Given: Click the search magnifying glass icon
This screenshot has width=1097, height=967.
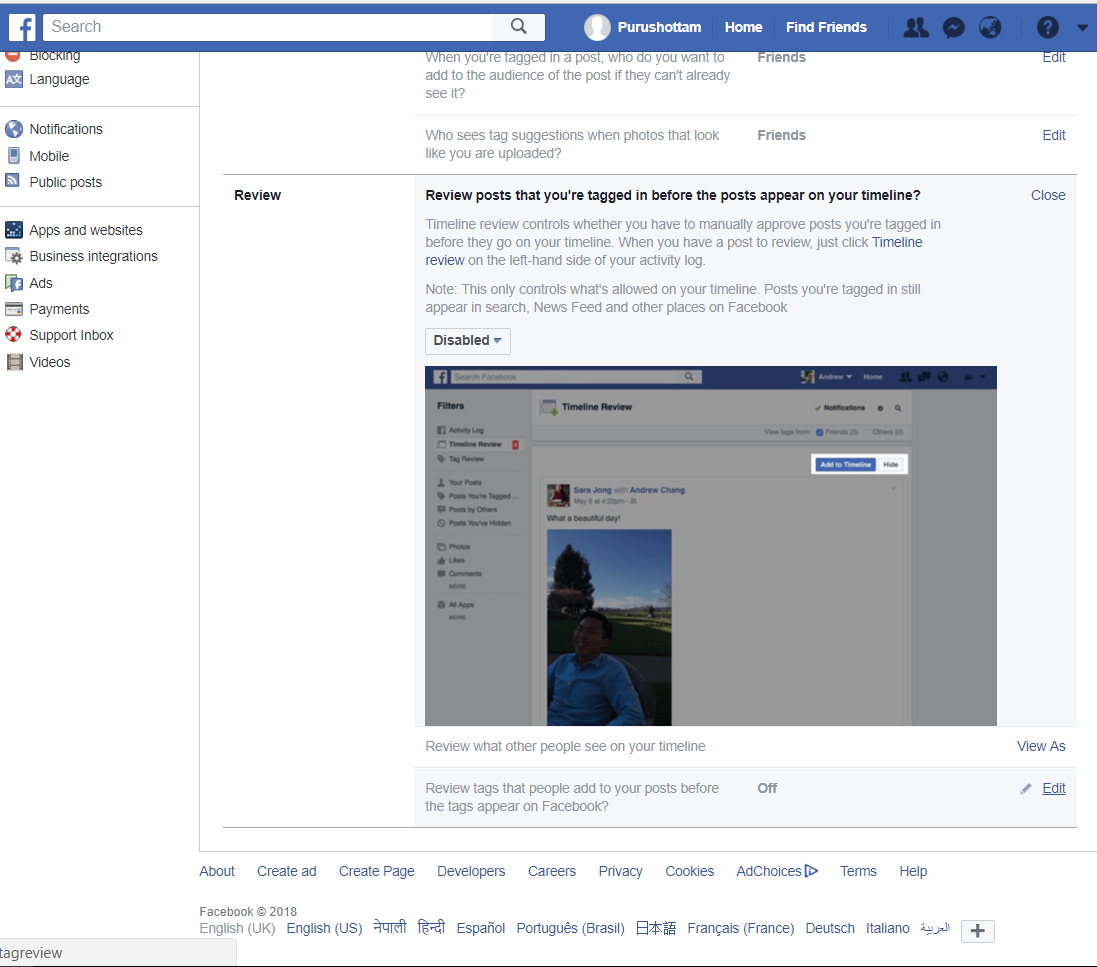Looking at the screenshot, I should (519, 26).
